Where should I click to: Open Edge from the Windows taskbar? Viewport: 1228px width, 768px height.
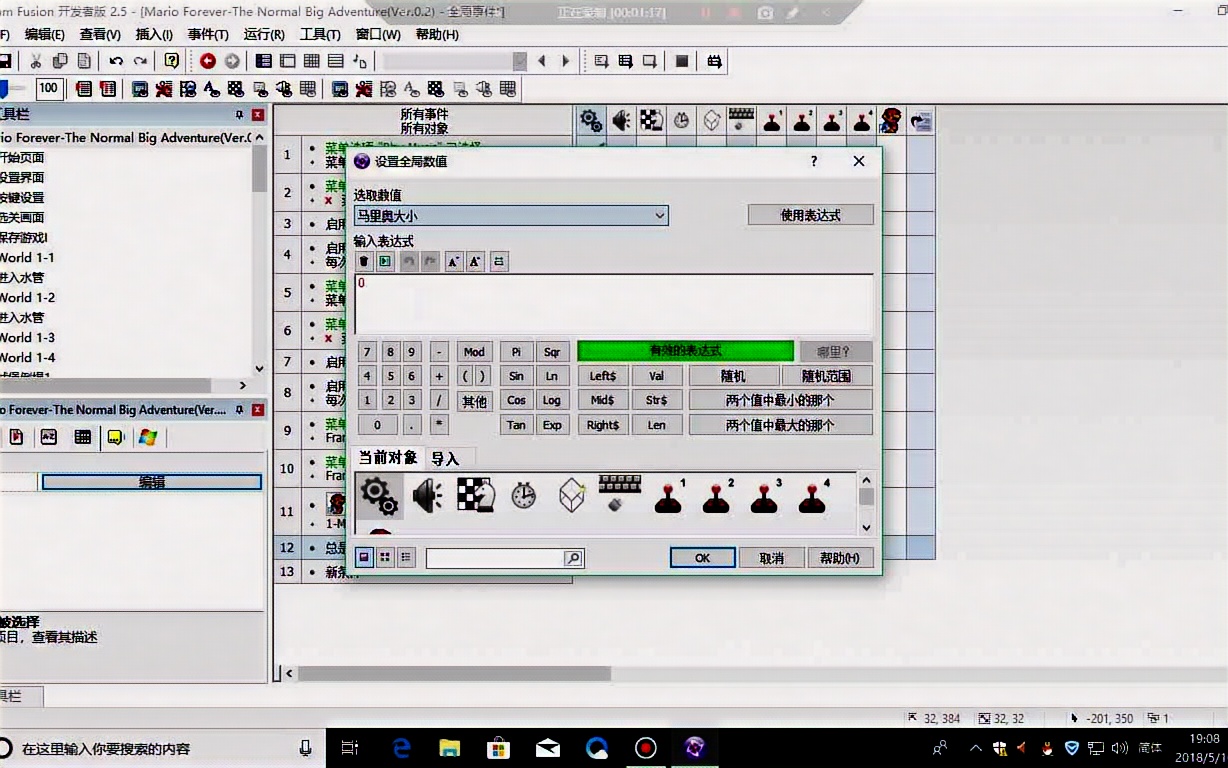pos(402,748)
